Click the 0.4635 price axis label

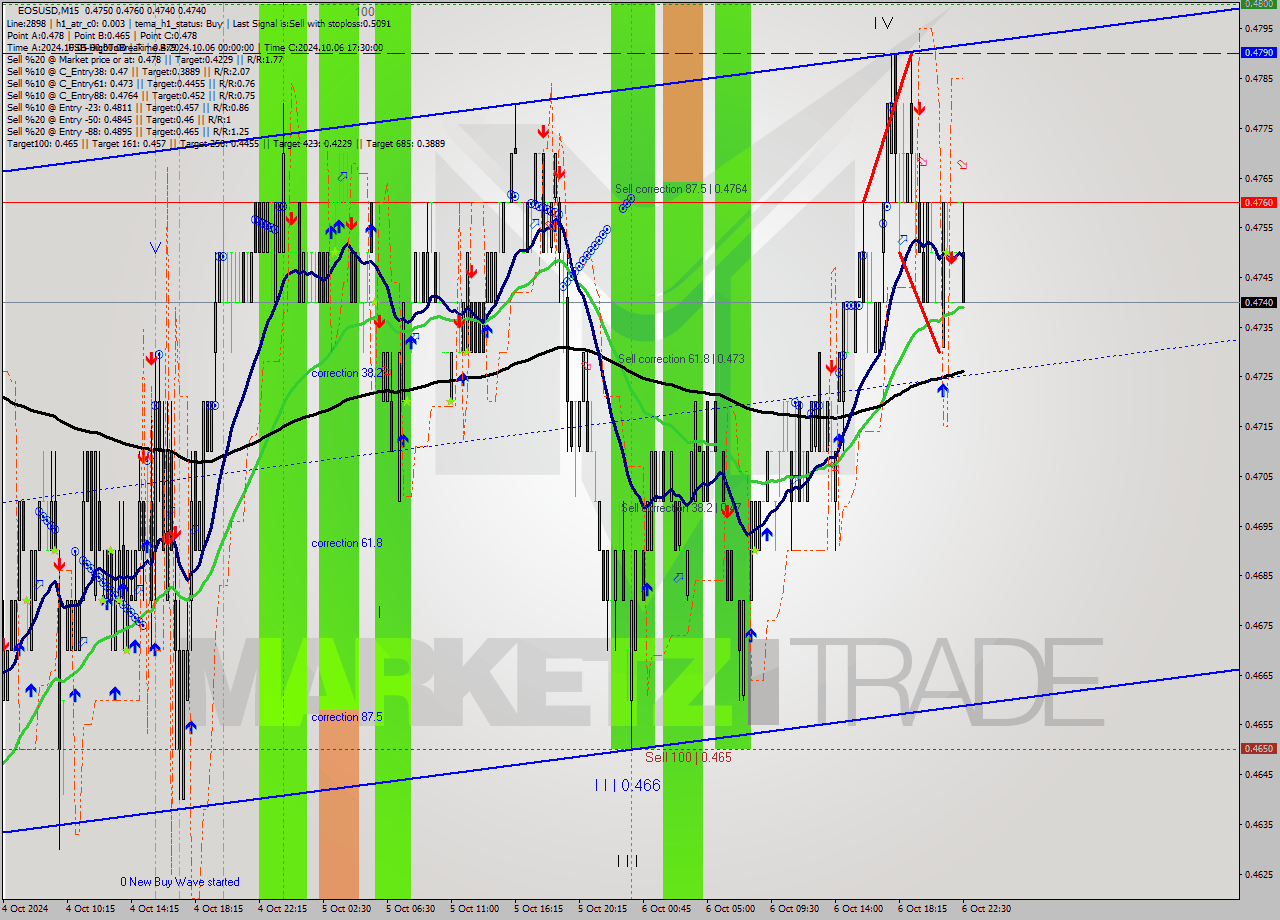coord(1258,825)
